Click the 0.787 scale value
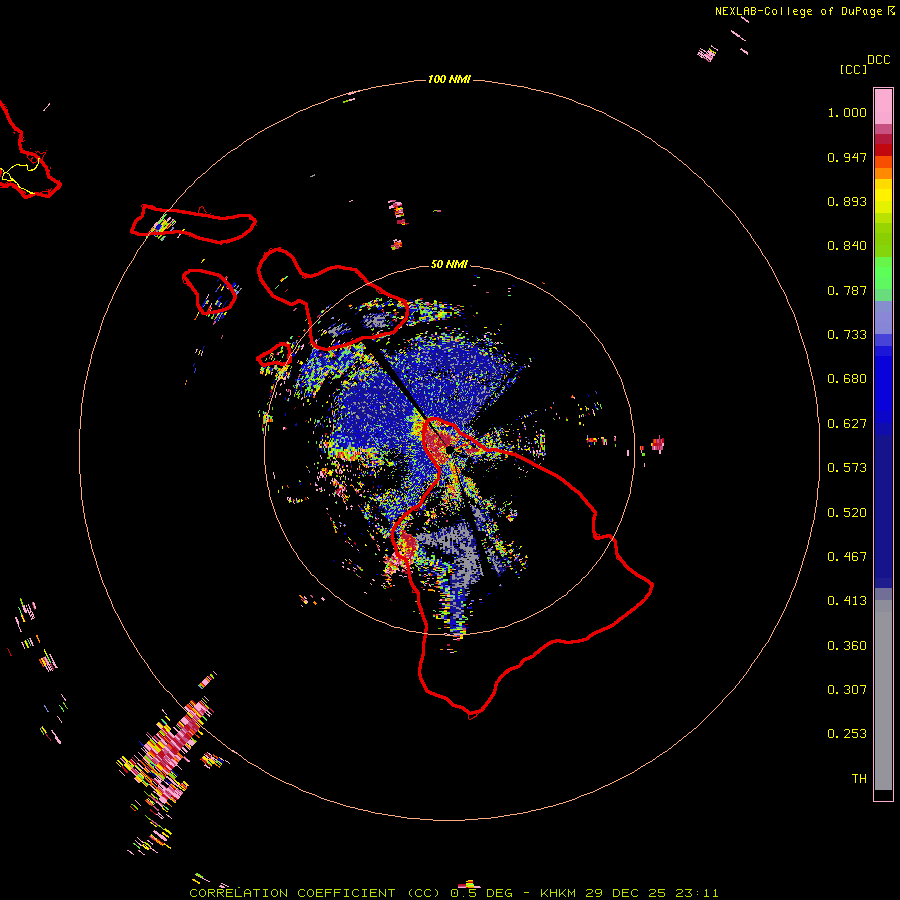Image resolution: width=900 pixels, height=900 pixels. 847,290
